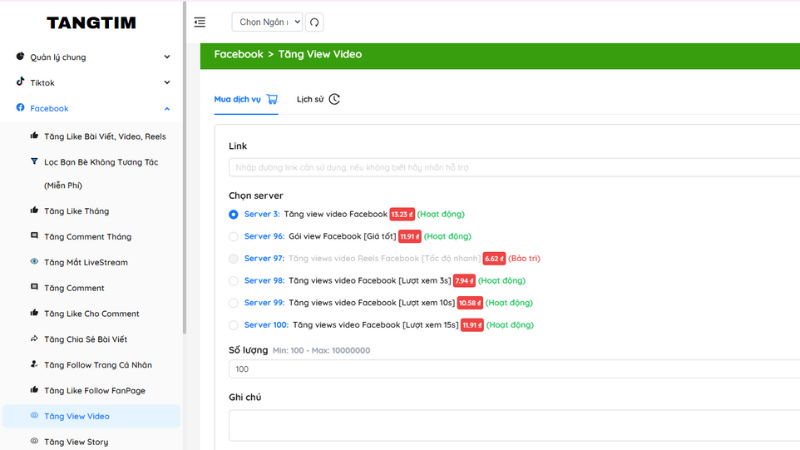Click the sidebar vertical scrollbar
The height and width of the screenshot is (450, 800).
click(x=184, y=200)
